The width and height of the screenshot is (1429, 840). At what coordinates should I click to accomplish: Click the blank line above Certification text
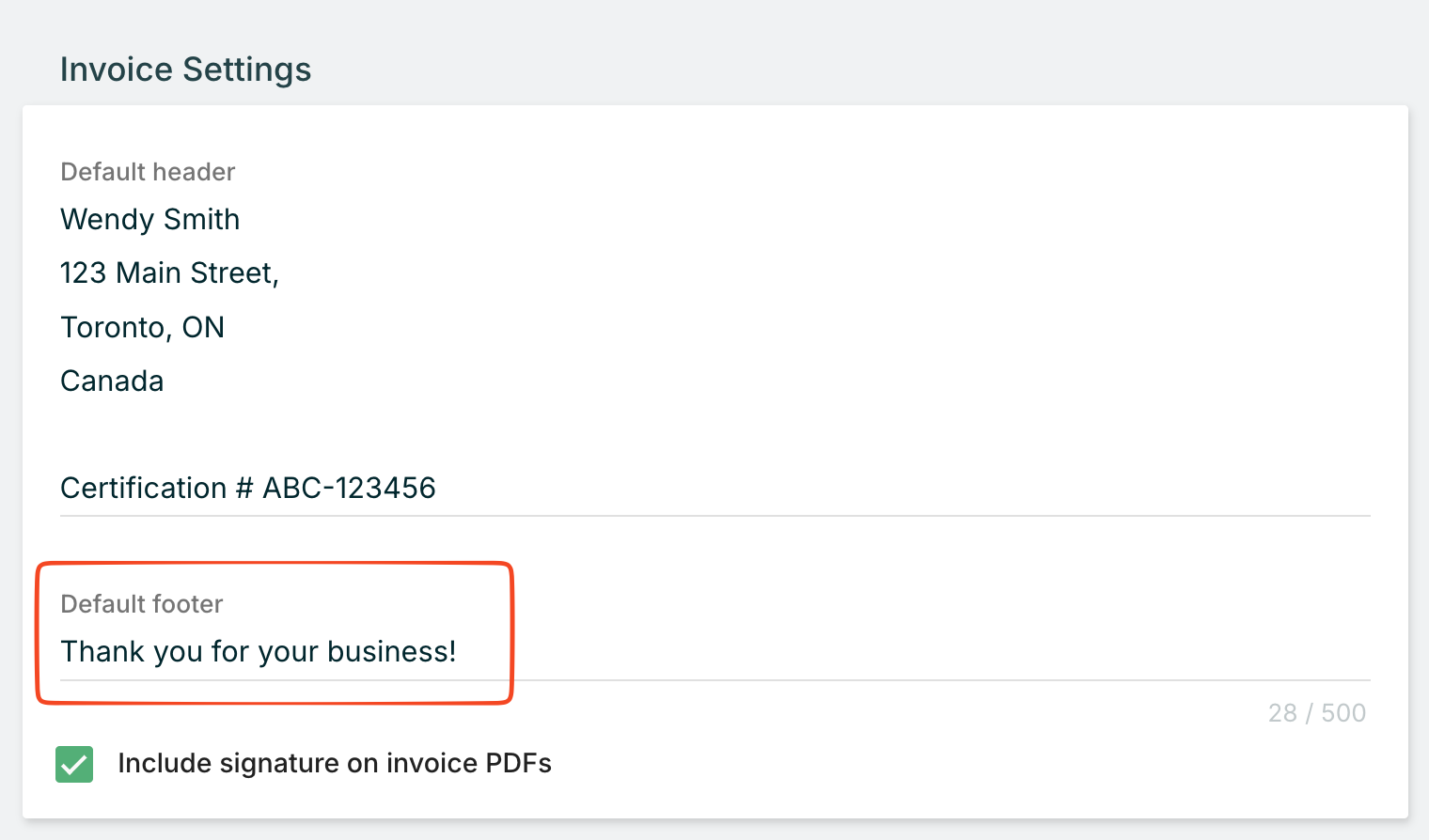376,435
